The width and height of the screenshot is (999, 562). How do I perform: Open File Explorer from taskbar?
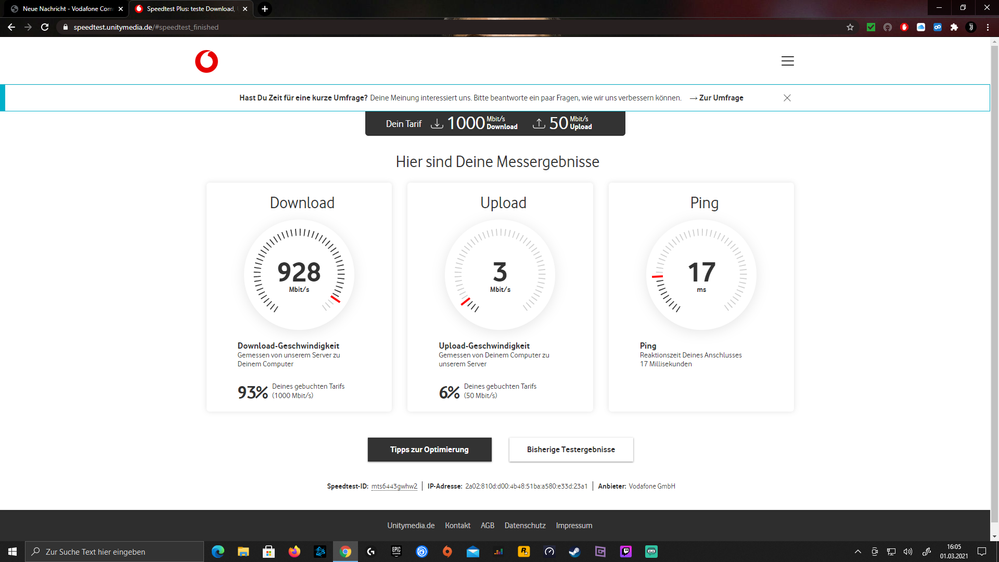click(243, 552)
